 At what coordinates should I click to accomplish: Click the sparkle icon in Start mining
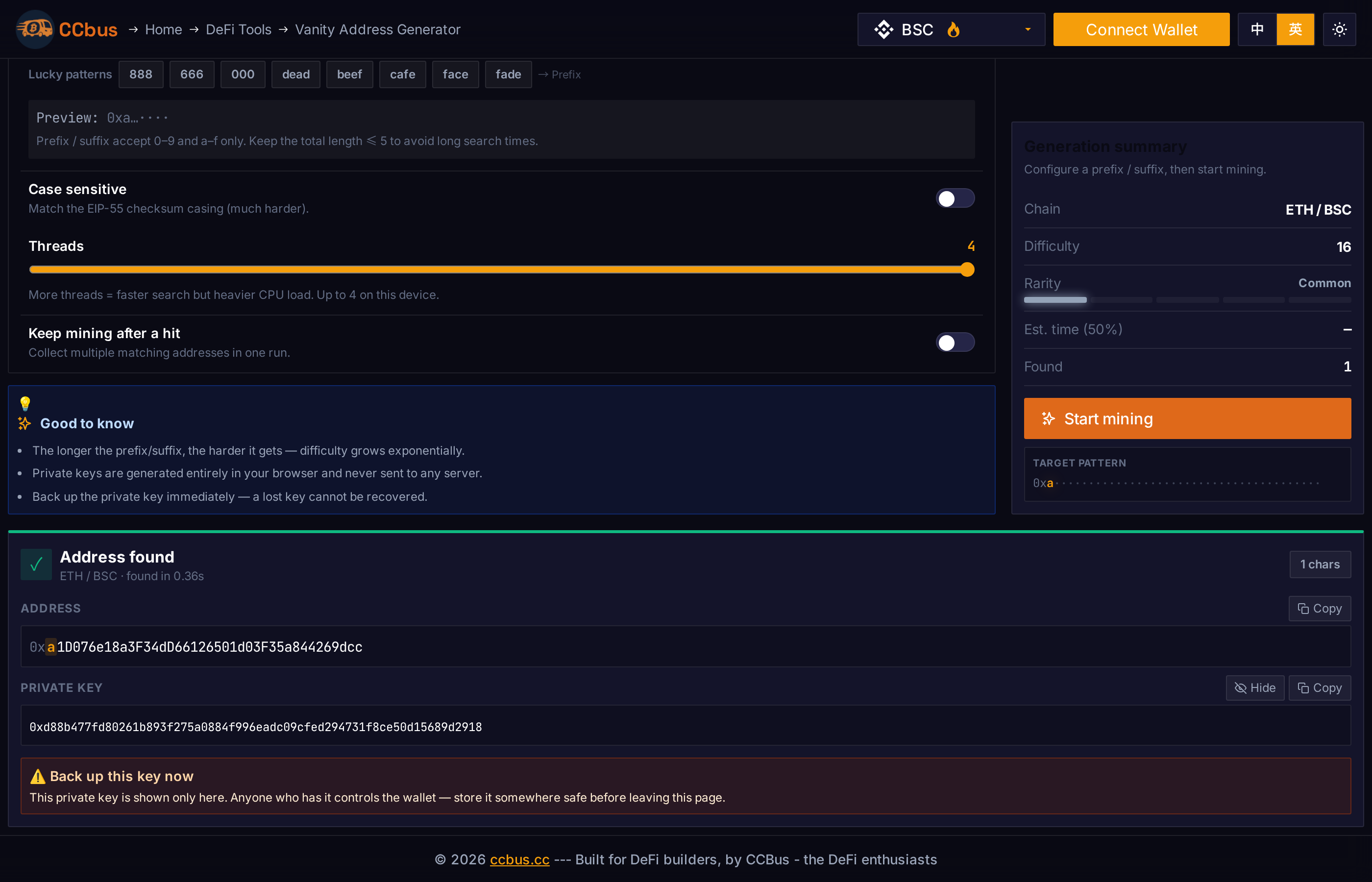tap(1048, 418)
